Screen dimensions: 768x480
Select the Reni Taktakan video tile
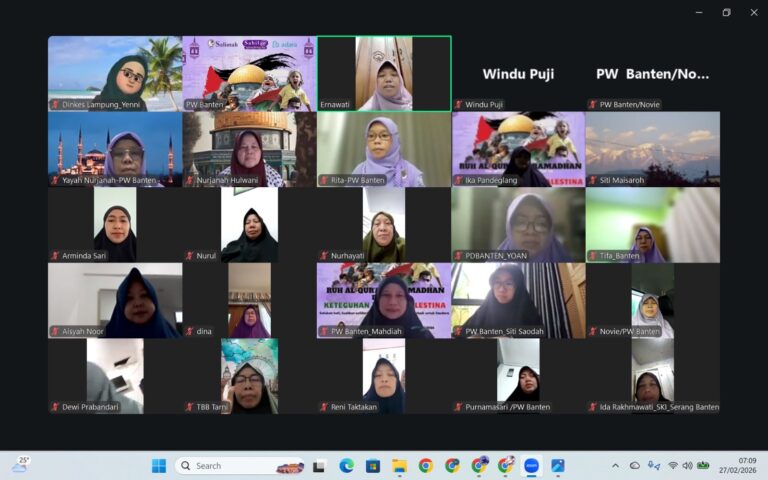[x=384, y=376]
